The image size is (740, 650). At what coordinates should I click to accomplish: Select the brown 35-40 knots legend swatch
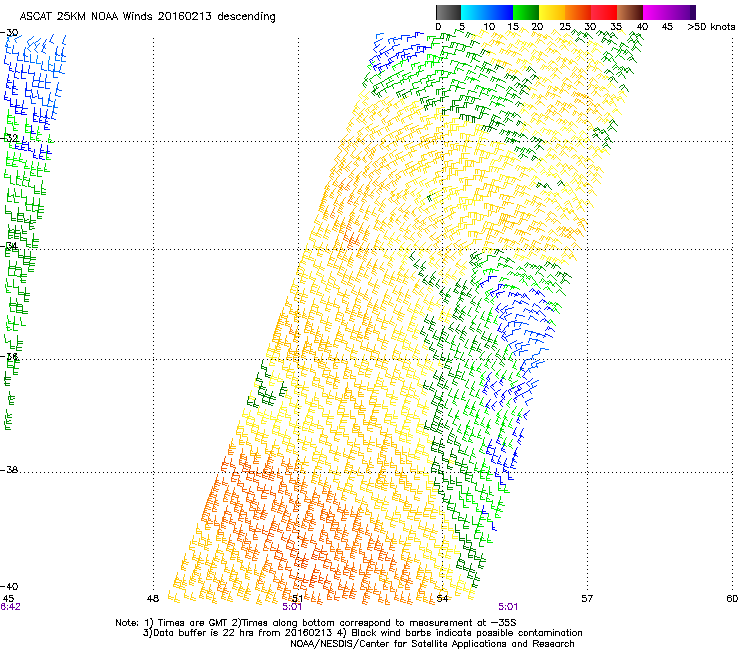(630, 12)
